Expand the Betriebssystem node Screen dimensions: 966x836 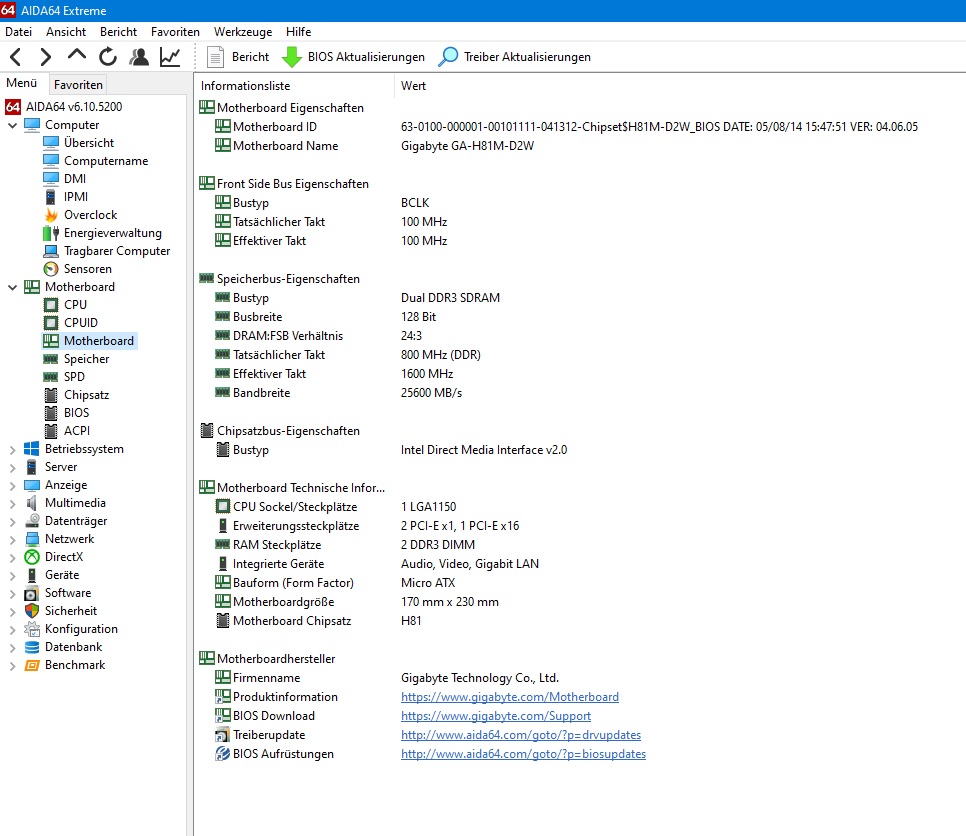[x=12, y=450]
